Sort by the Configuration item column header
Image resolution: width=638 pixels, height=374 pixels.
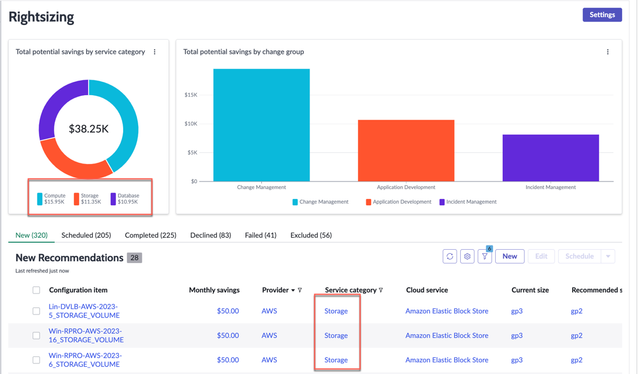pos(78,290)
